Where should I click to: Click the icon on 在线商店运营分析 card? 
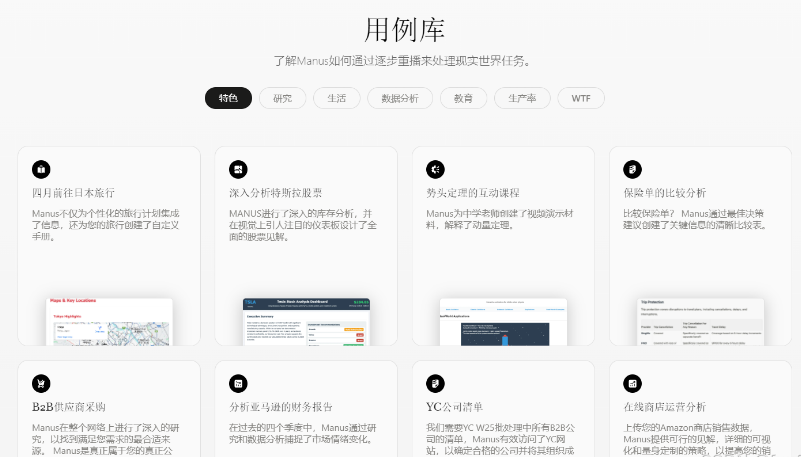(x=632, y=383)
